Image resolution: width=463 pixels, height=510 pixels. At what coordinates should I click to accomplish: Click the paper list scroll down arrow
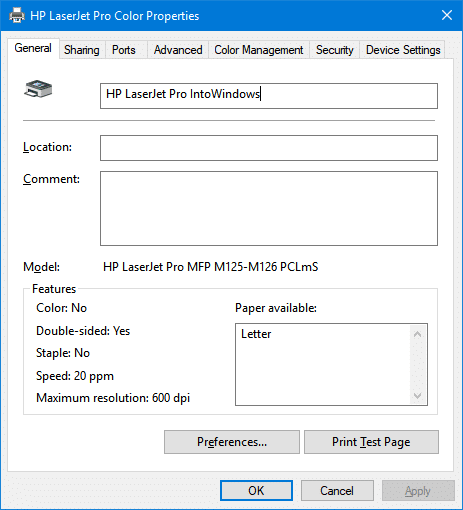[417, 396]
